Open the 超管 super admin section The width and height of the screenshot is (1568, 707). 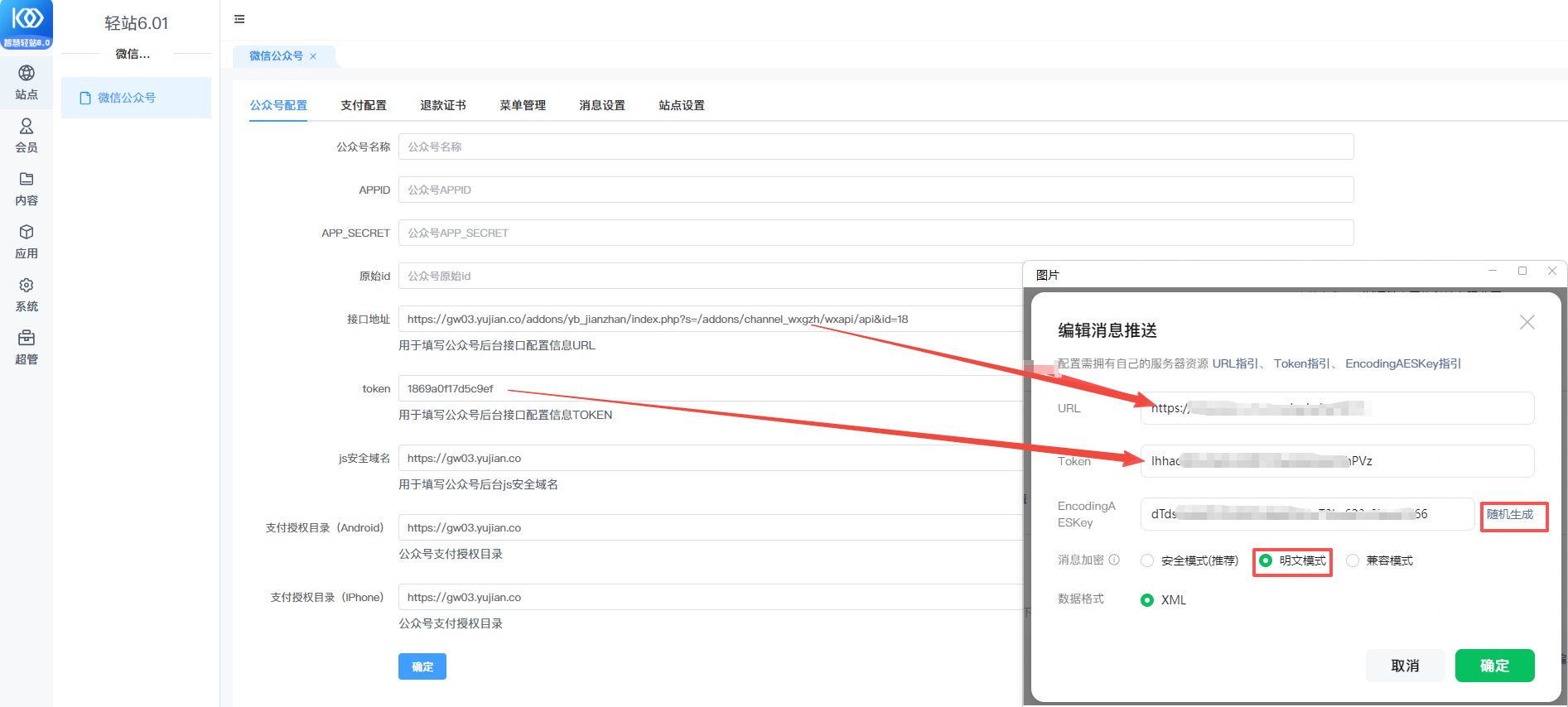click(x=27, y=348)
